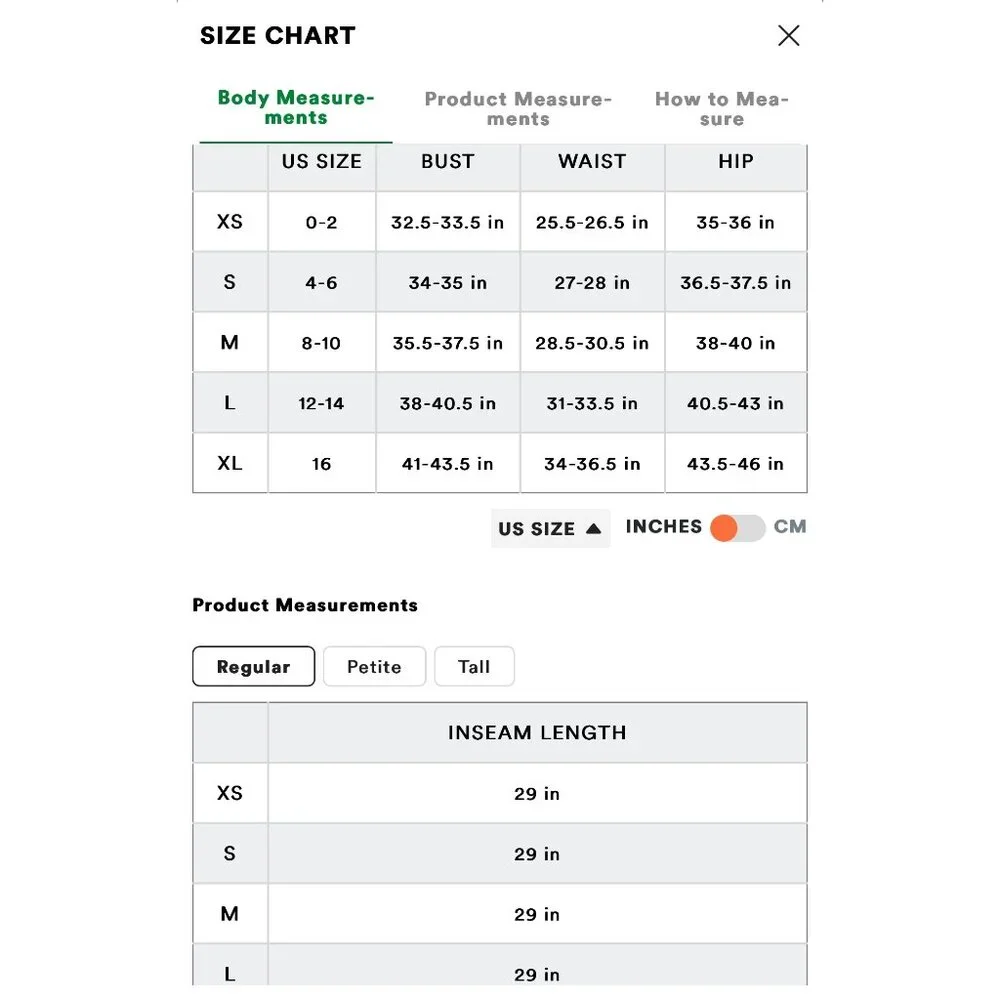Screen dimensions: 1000x1000
Task: Expand the US SIZE dropdown
Action: (549, 529)
